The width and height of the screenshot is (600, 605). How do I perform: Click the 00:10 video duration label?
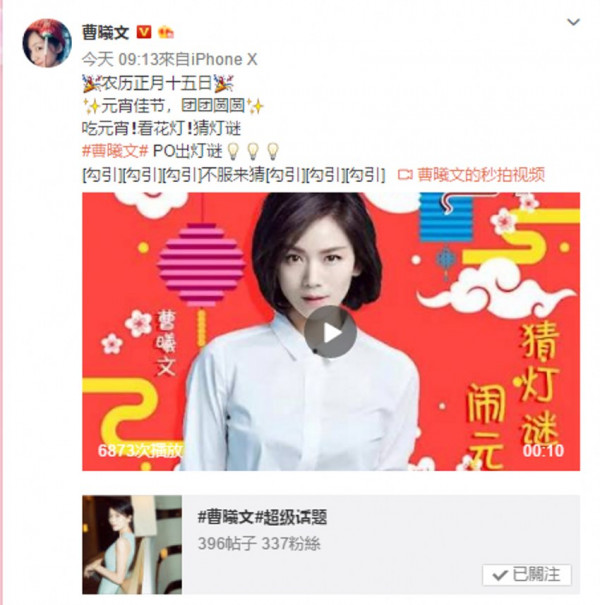point(543,450)
